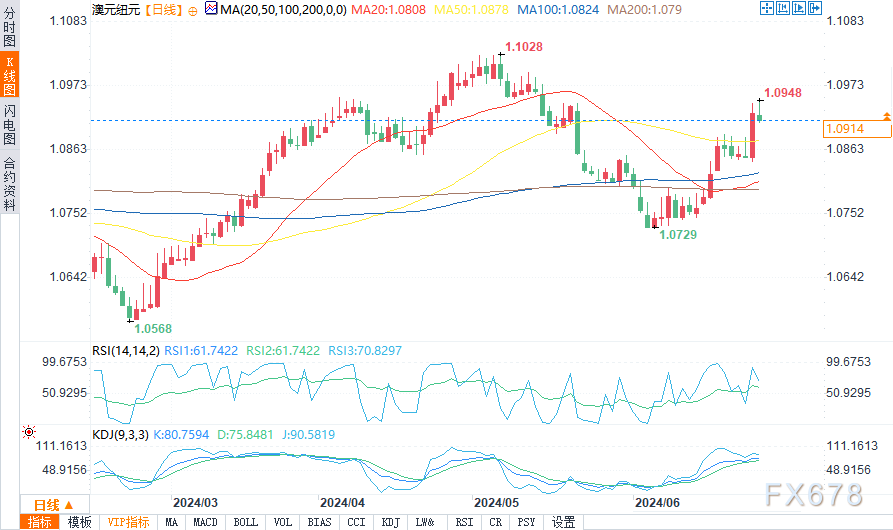Select the LW& indicator button

click(x=425, y=522)
